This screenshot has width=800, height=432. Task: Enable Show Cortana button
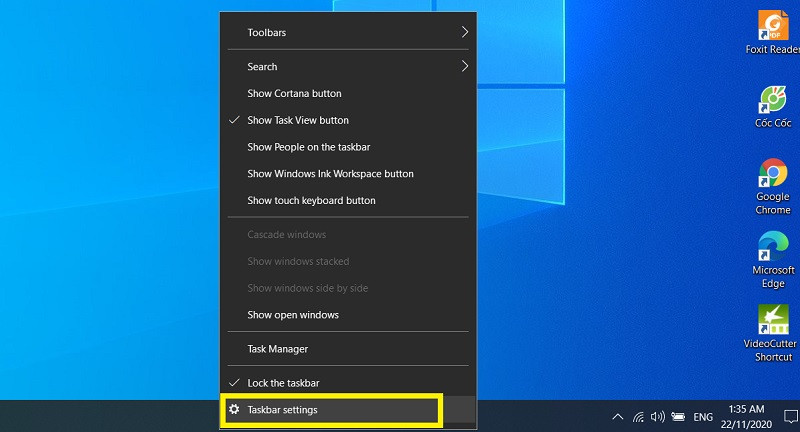[348, 93]
